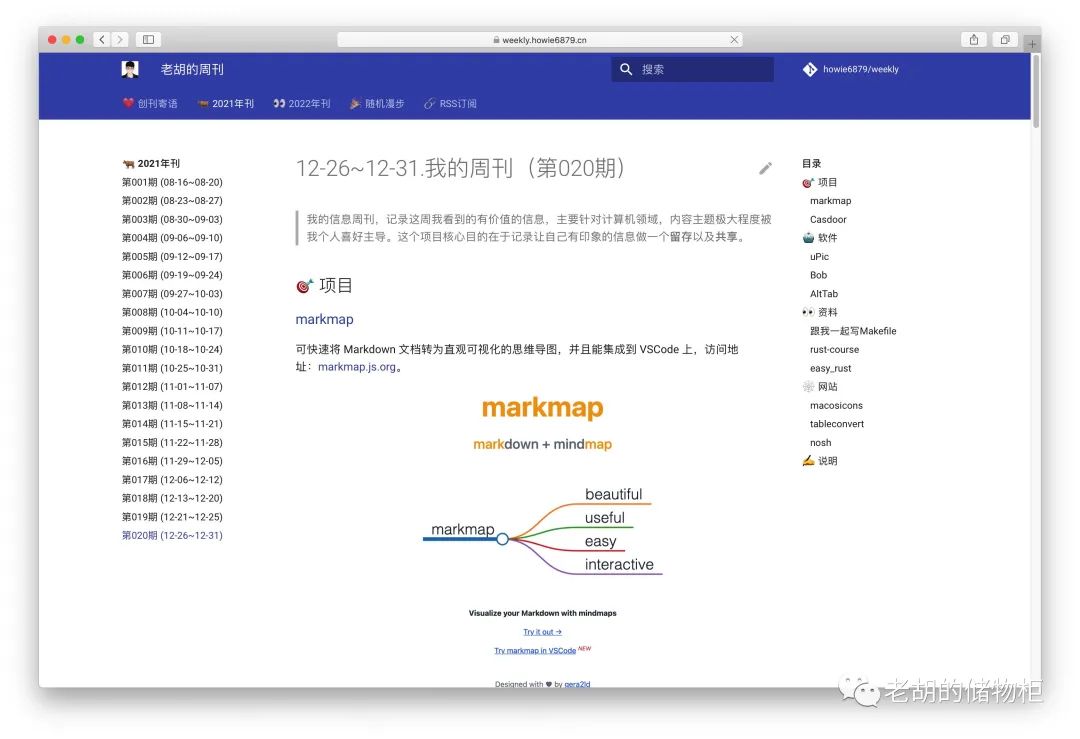Click the page vertical scrollbar
Viewport: 1080px width, 739px height.
tap(1036, 90)
